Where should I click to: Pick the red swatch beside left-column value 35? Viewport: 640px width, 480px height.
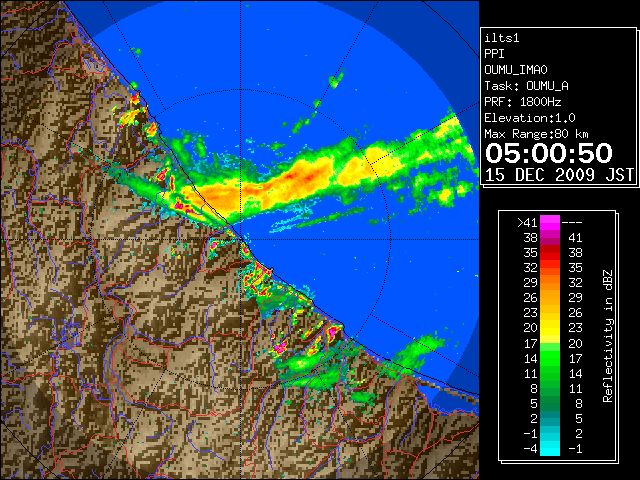coord(550,253)
